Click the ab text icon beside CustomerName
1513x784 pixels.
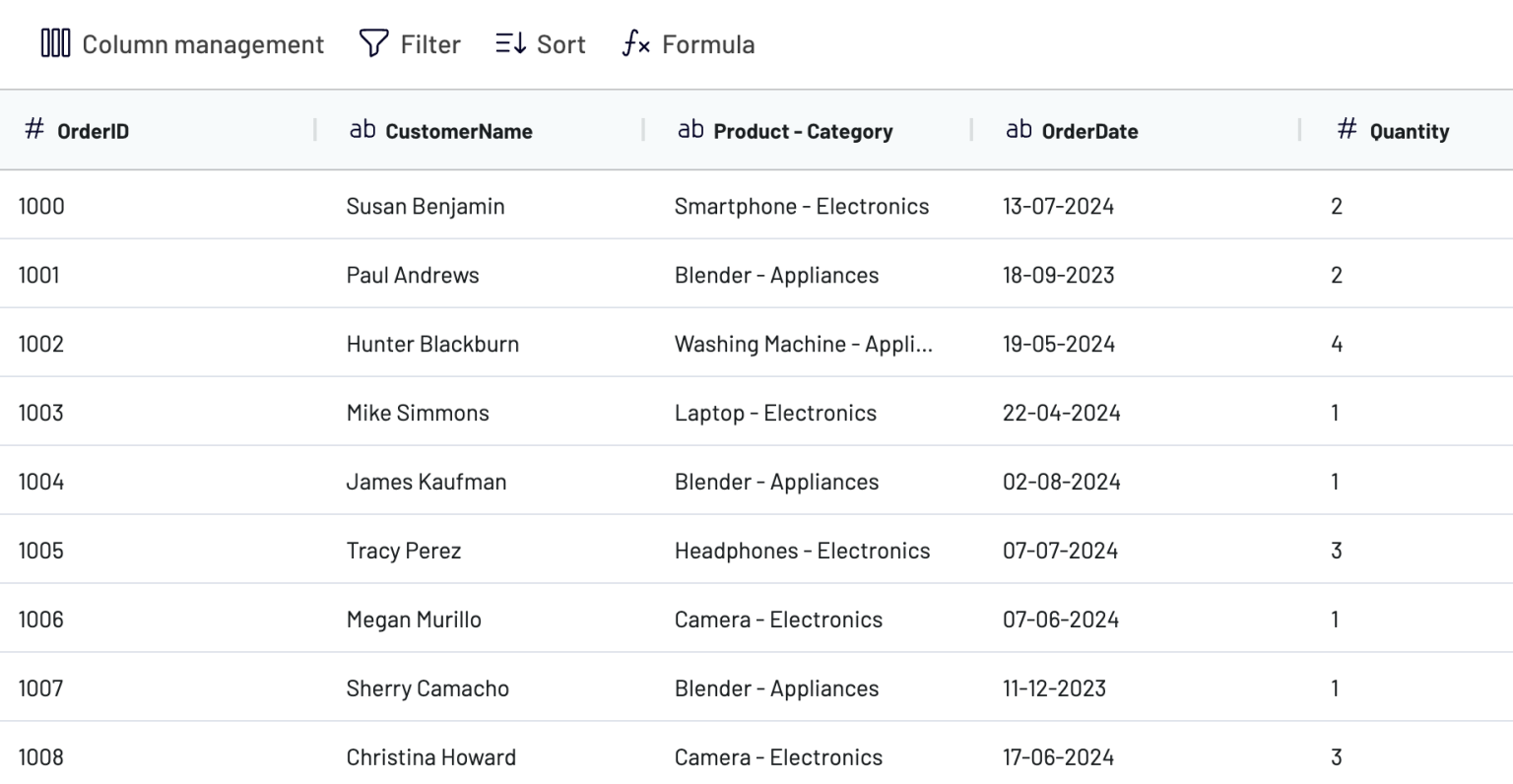[362, 128]
